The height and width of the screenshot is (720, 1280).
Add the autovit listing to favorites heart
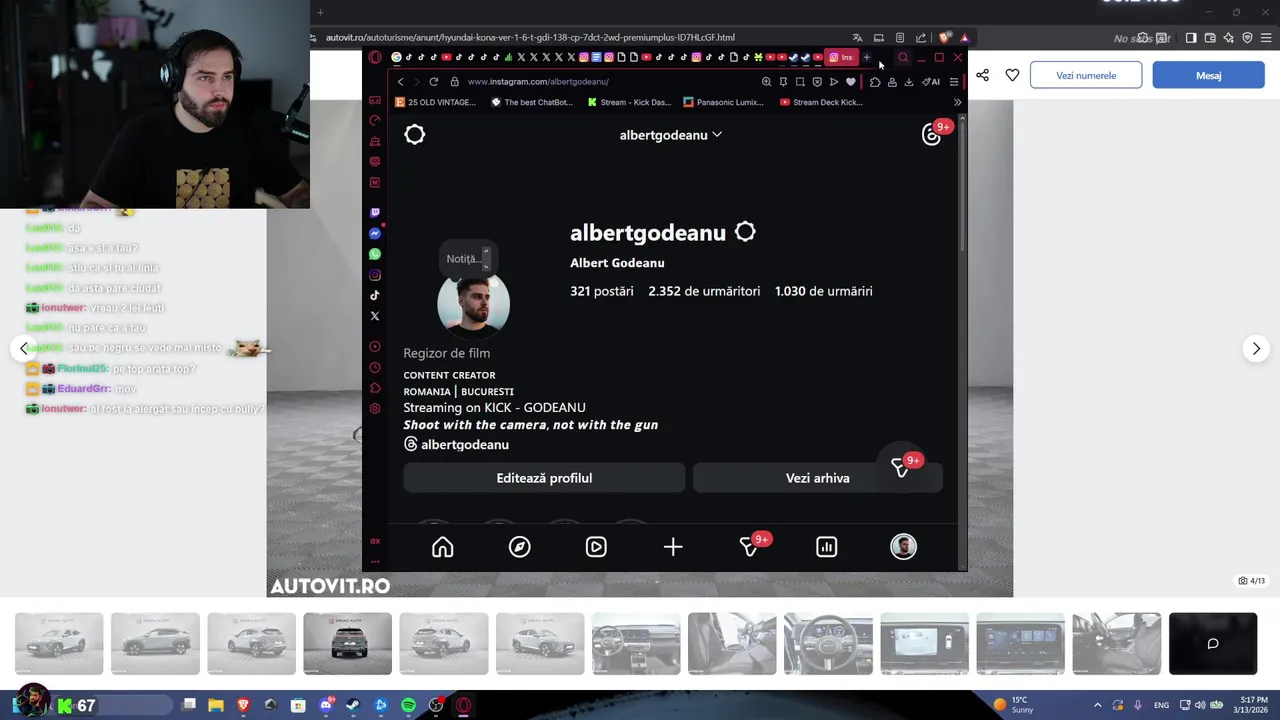[1012, 75]
